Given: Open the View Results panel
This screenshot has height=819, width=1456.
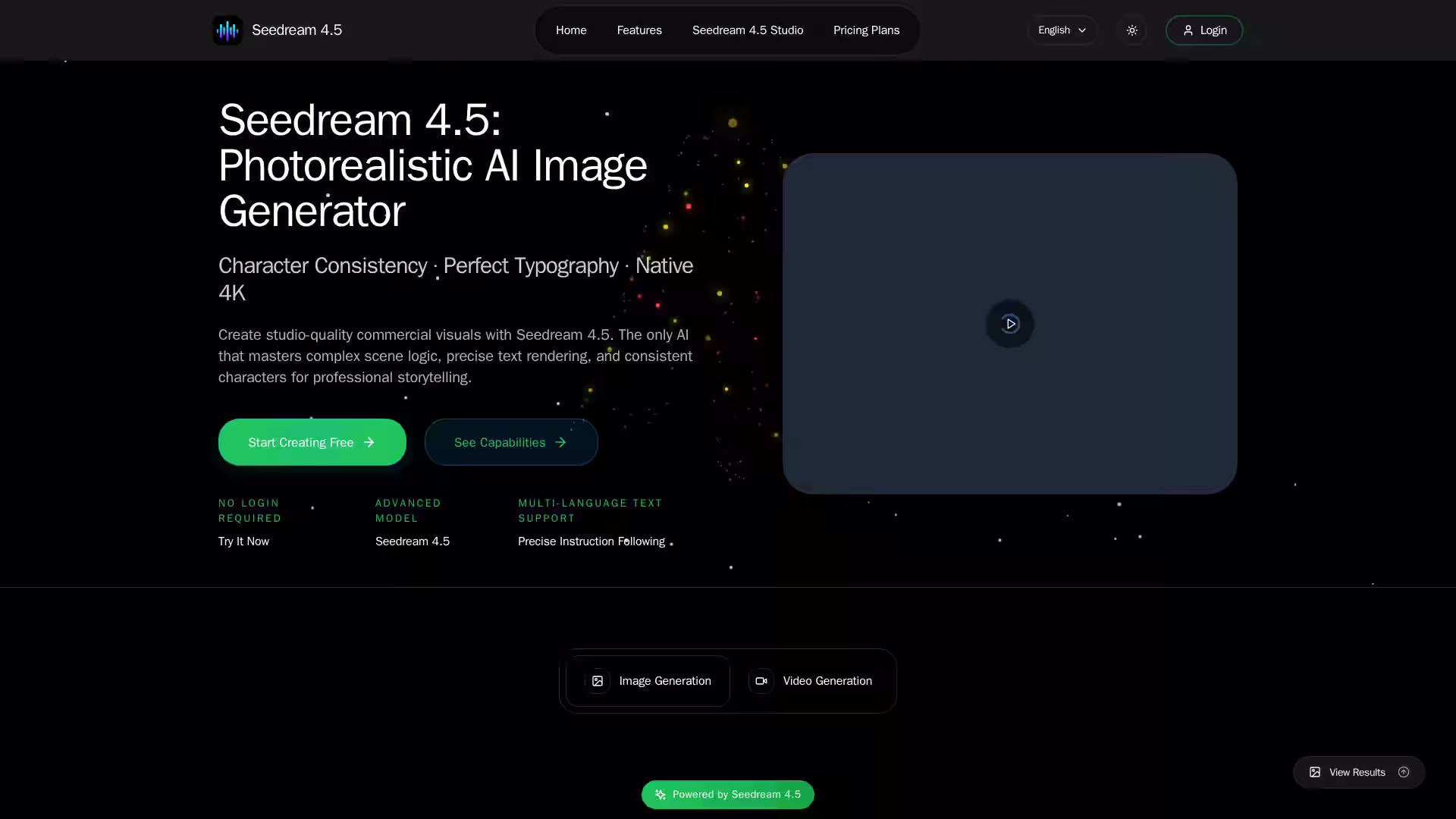Looking at the screenshot, I should click(x=1357, y=772).
